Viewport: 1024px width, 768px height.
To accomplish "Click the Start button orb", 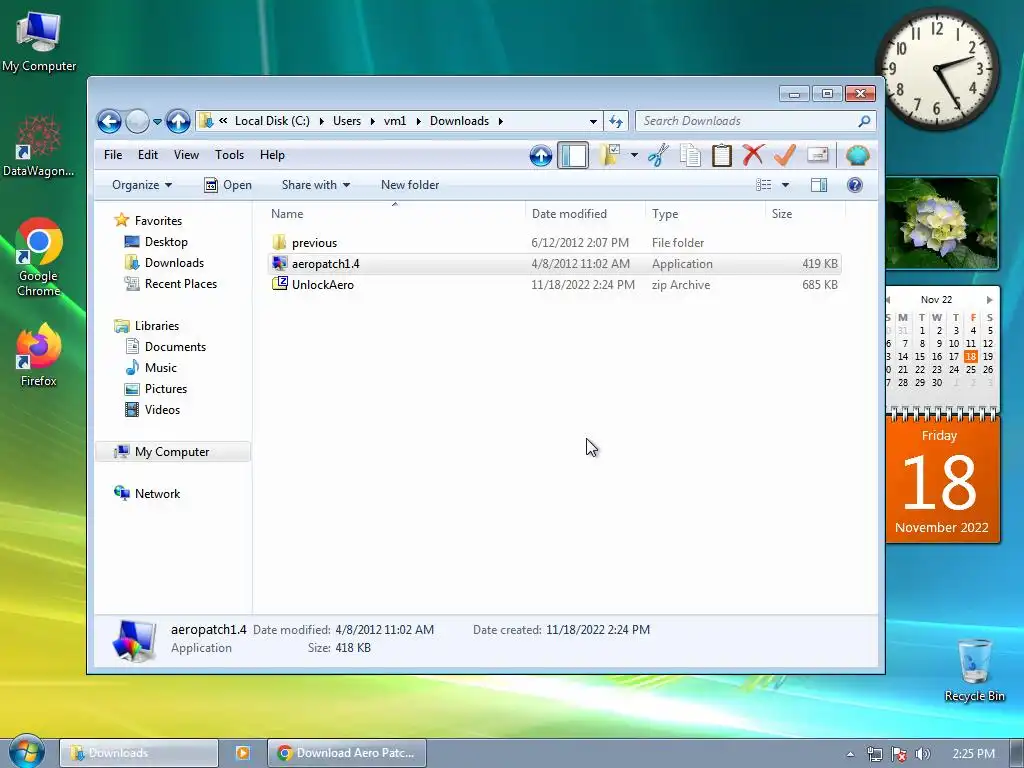I will pyautogui.click(x=27, y=752).
